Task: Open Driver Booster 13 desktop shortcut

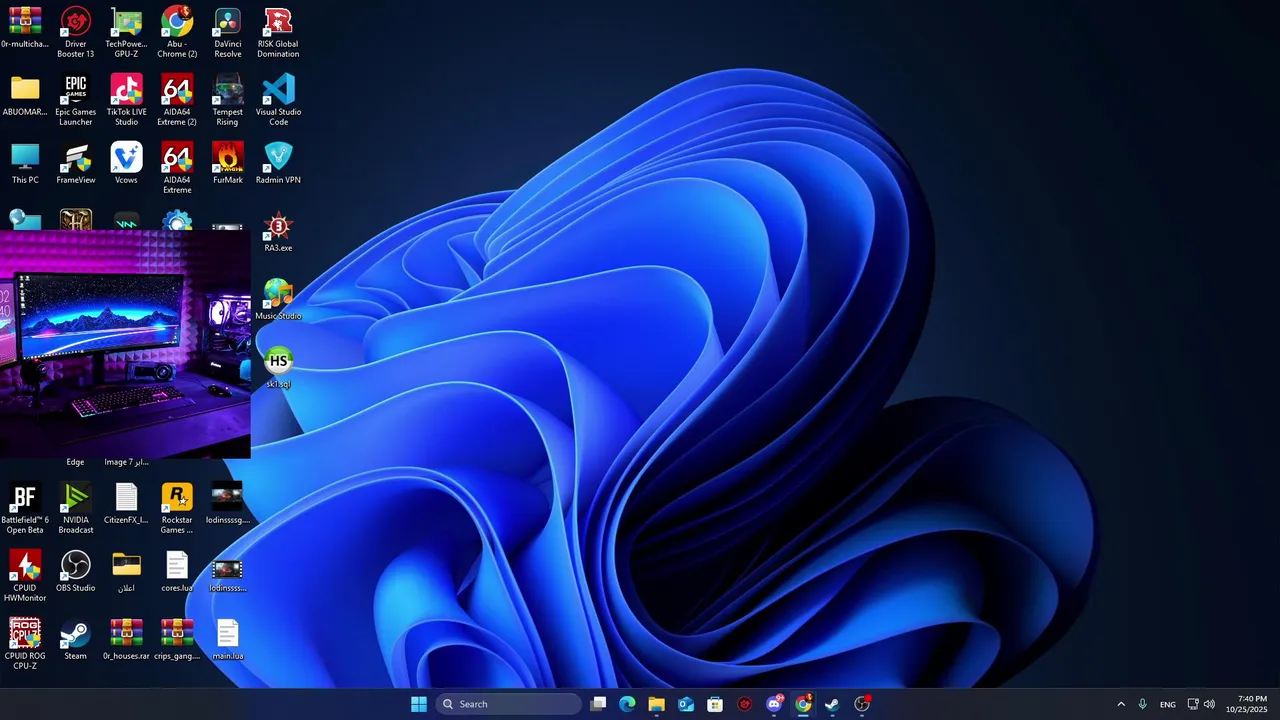Action: (x=76, y=32)
